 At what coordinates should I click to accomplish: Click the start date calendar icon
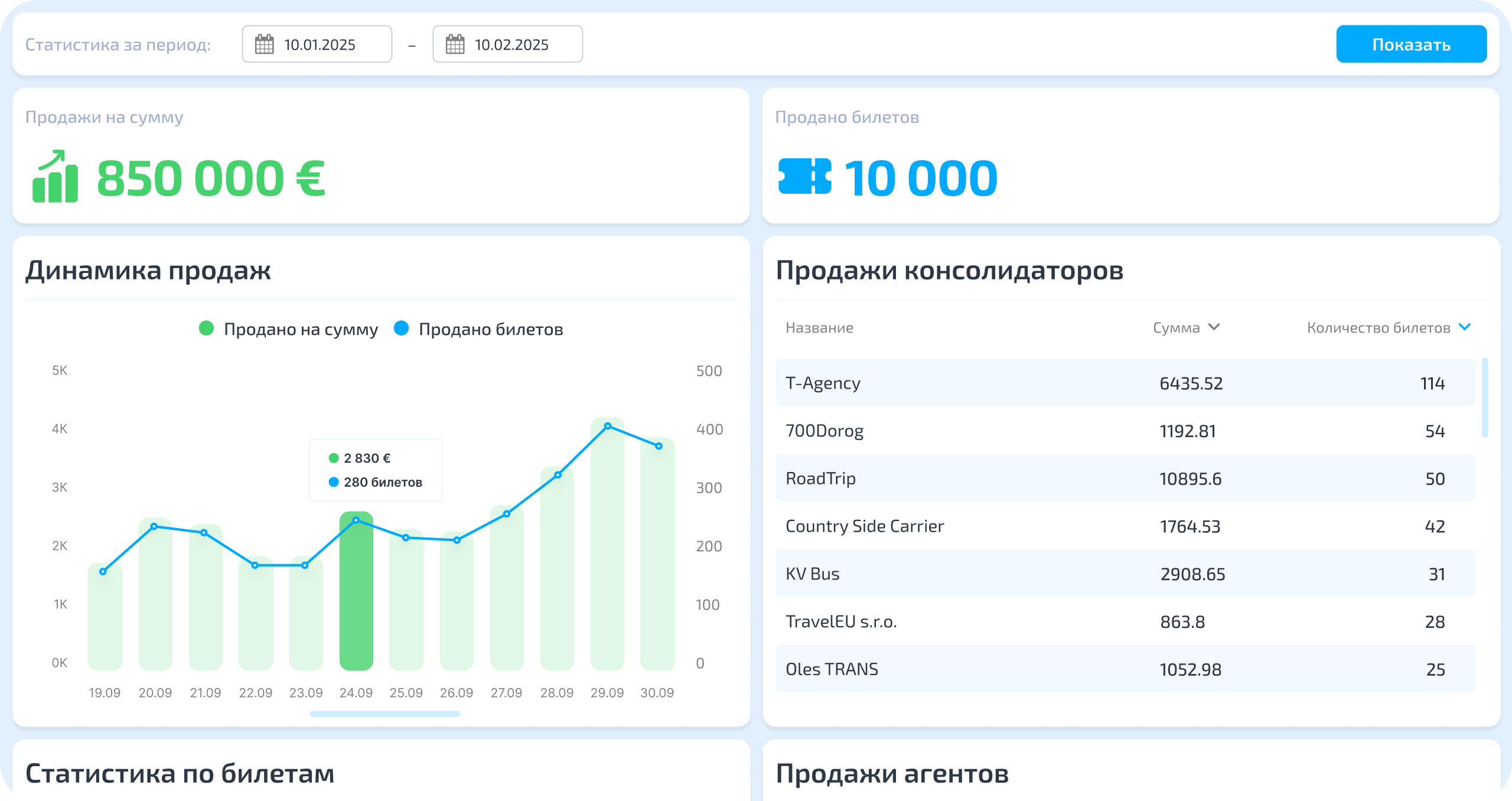(x=264, y=44)
